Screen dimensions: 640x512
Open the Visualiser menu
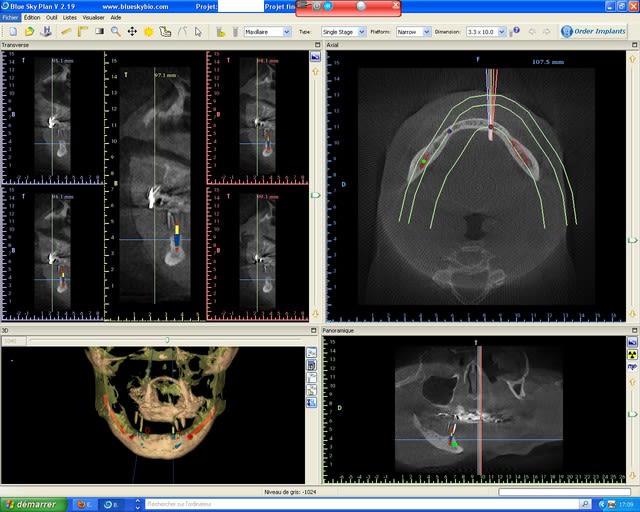click(x=93, y=18)
